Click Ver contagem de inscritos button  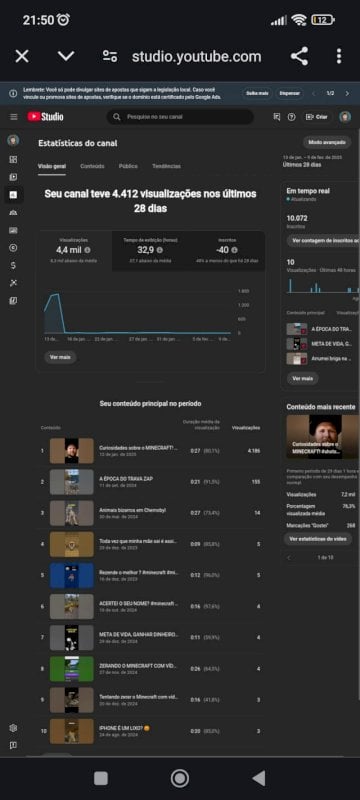(323, 240)
